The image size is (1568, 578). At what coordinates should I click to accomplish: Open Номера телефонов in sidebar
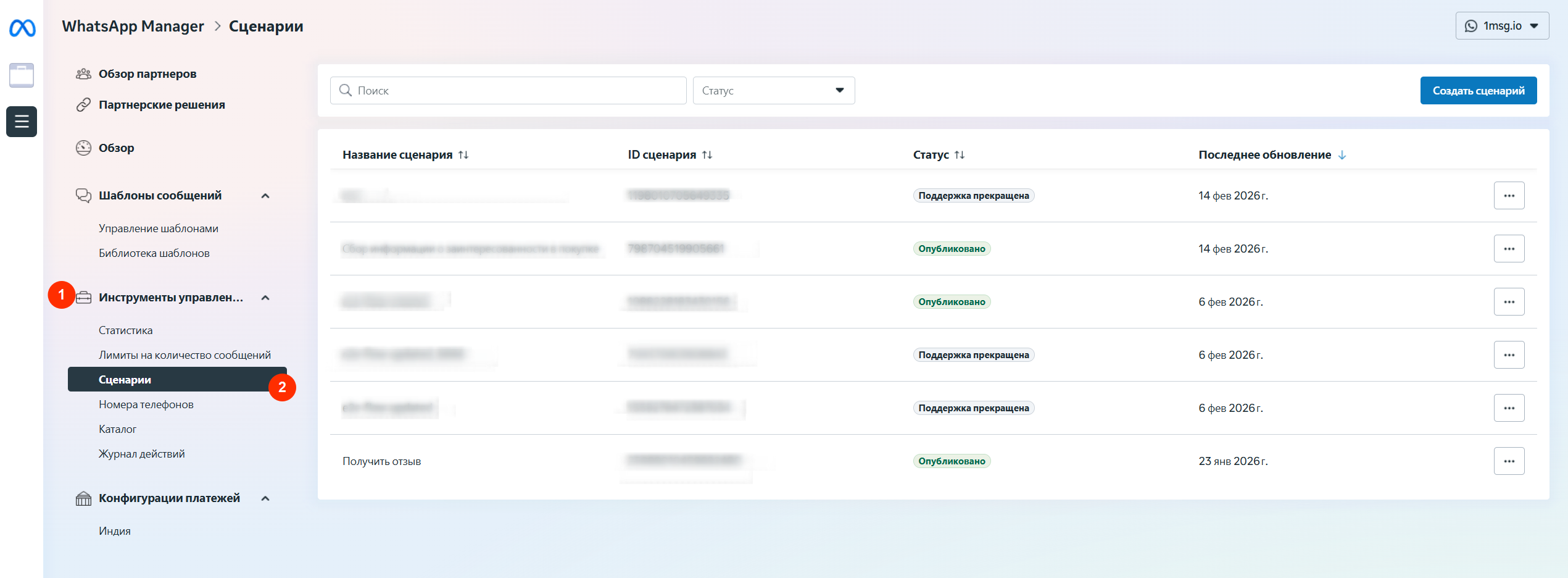pyautogui.click(x=146, y=404)
